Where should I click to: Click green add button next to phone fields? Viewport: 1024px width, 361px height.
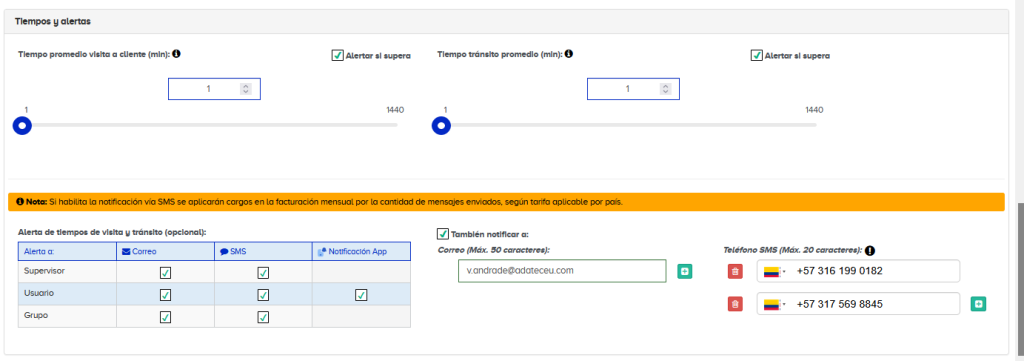tap(978, 304)
